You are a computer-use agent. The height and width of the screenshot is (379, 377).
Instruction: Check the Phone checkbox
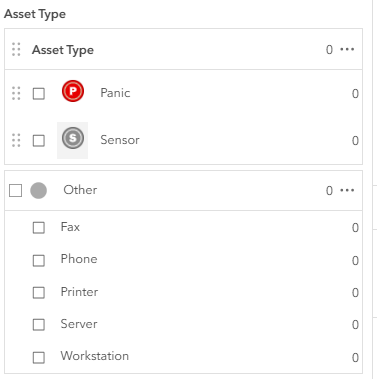(x=39, y=260)
